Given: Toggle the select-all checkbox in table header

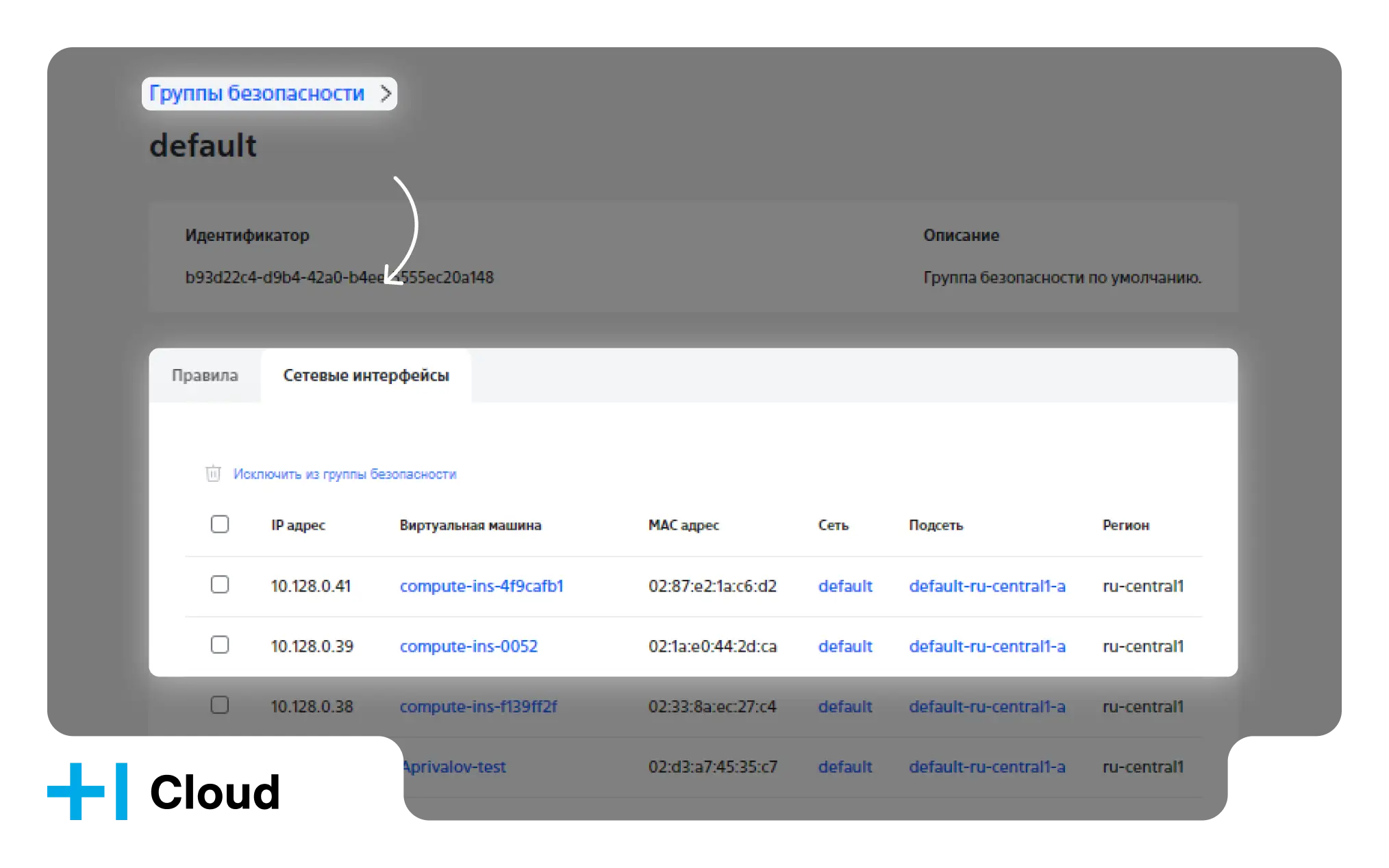Looking at the screenshot, I should [220, 524].
